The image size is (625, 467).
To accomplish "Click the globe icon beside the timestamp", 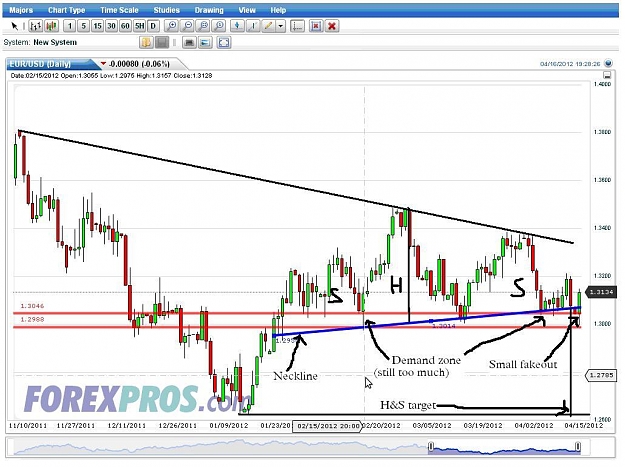I will (608, 63).
